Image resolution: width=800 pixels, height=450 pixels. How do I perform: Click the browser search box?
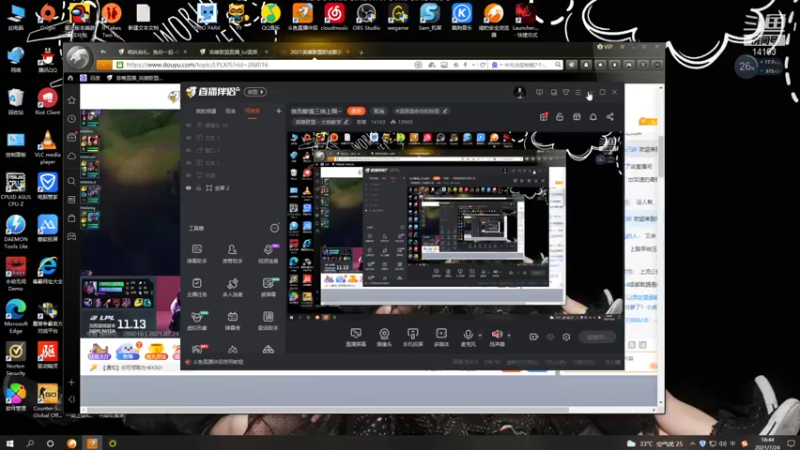pos(526,65)
